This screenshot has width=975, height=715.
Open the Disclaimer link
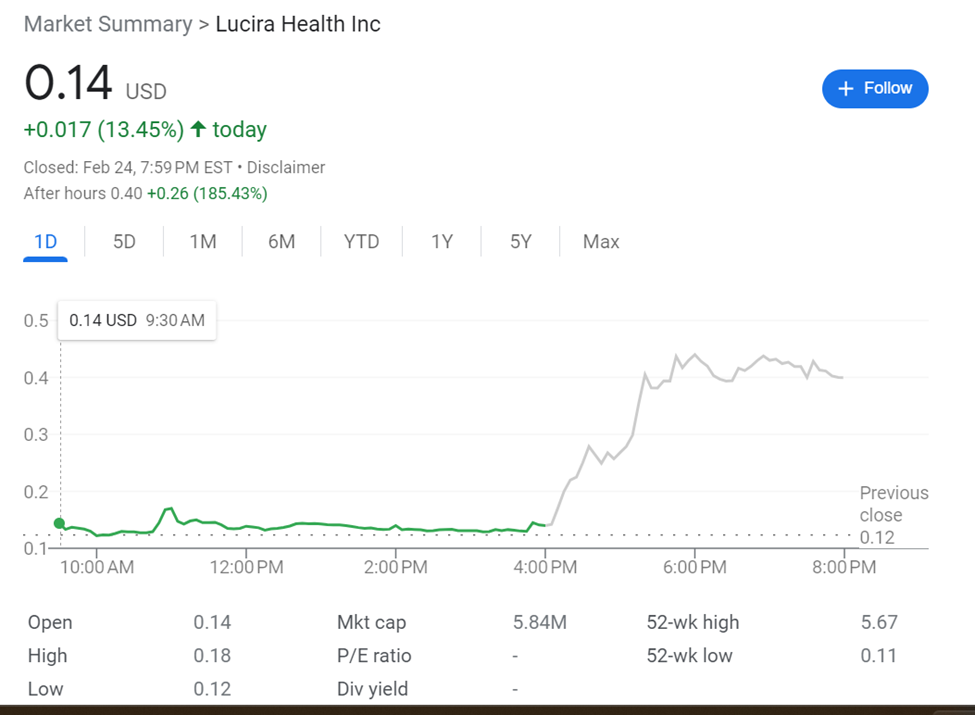tap(285, 167)
